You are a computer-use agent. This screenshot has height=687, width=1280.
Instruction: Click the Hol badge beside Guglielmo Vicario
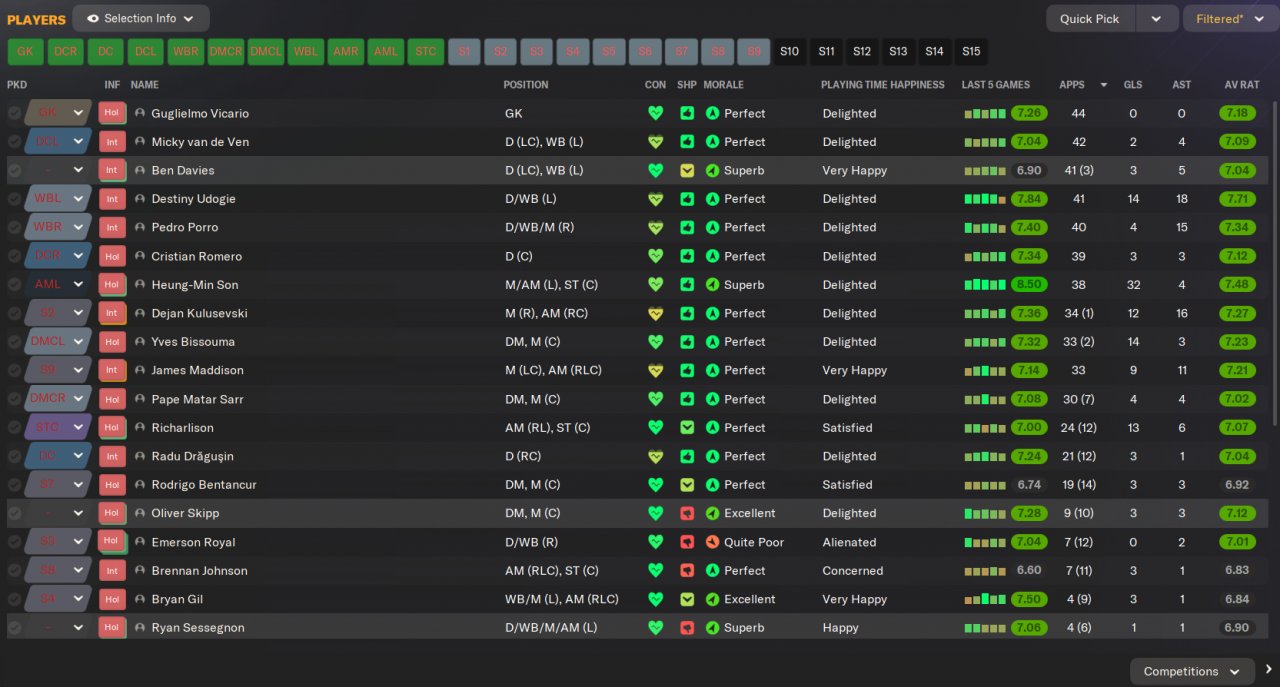[x=112, y=113]
